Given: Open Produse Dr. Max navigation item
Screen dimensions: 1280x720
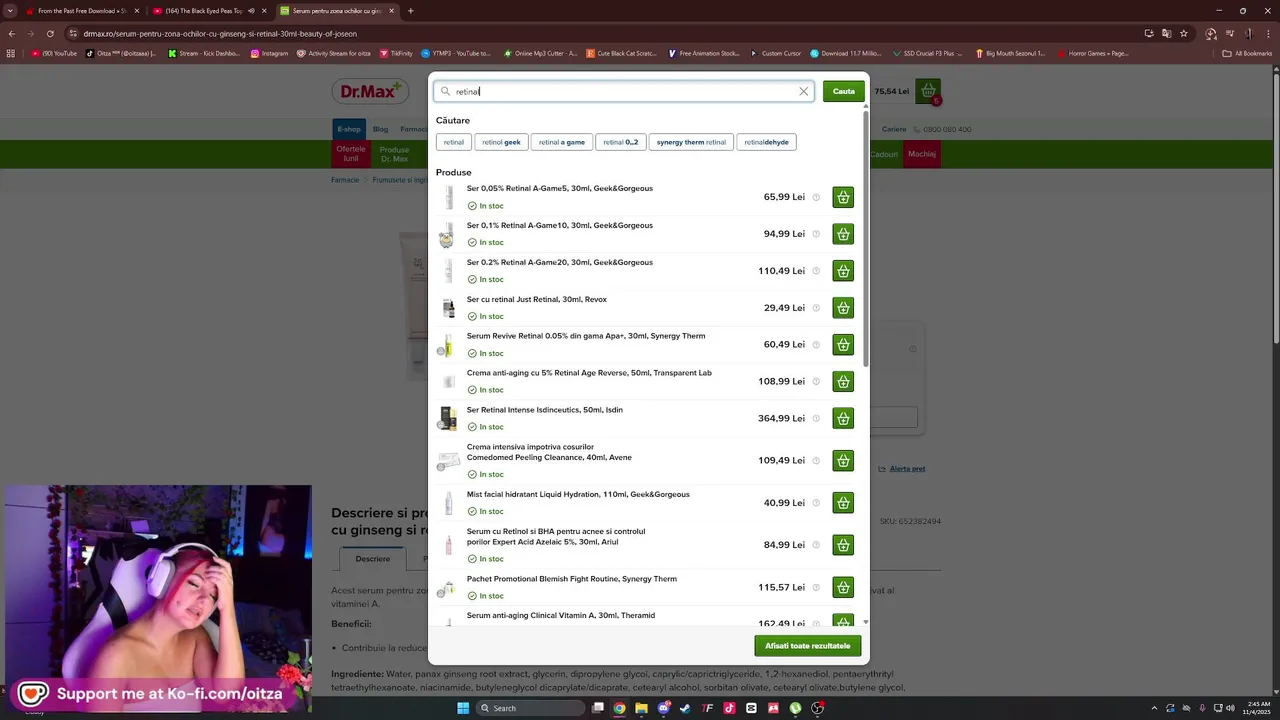Looking at the screenshot, I should (x=394, y=154).
